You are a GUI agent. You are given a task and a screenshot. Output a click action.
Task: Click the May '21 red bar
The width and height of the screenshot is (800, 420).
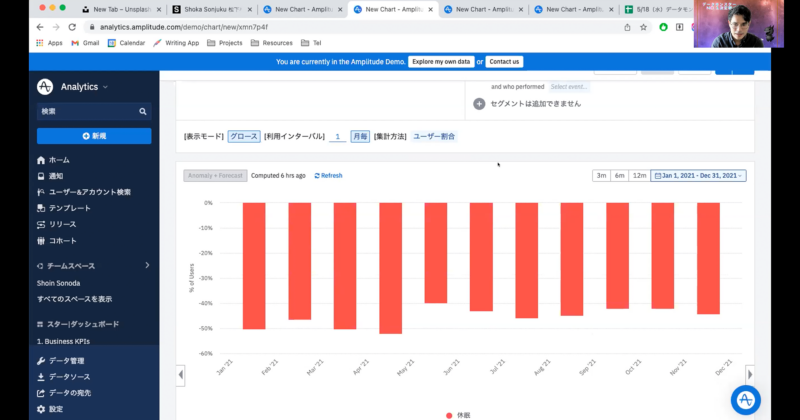coord(436,253)
